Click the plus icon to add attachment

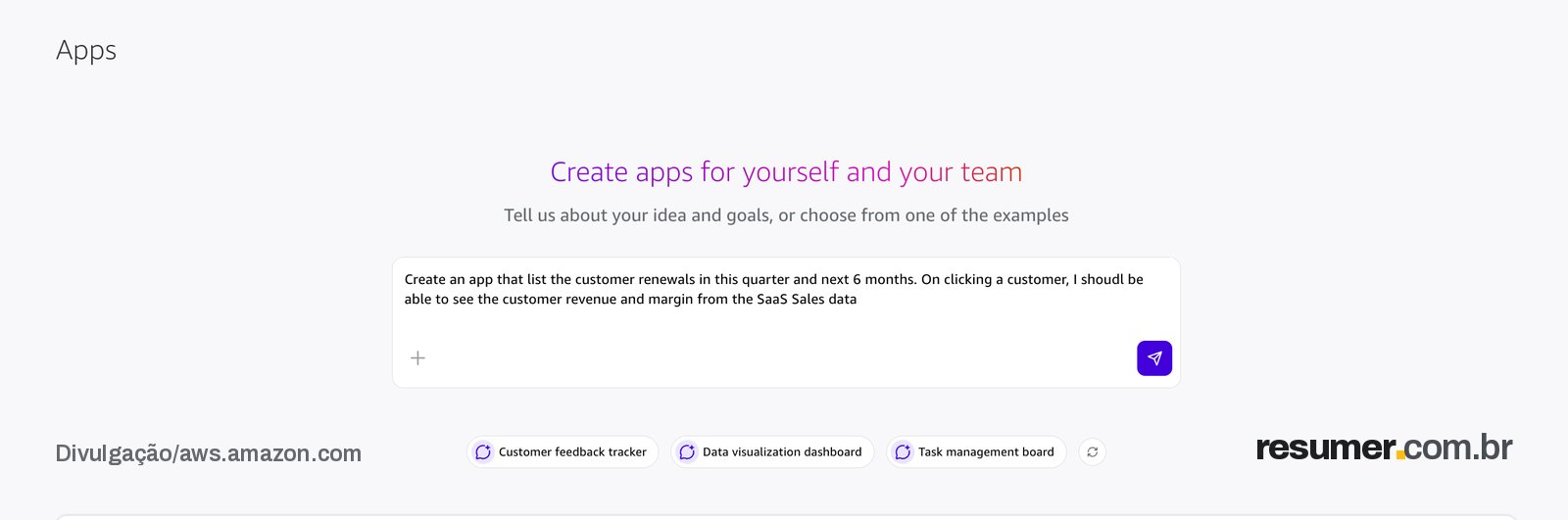point(417,358)
